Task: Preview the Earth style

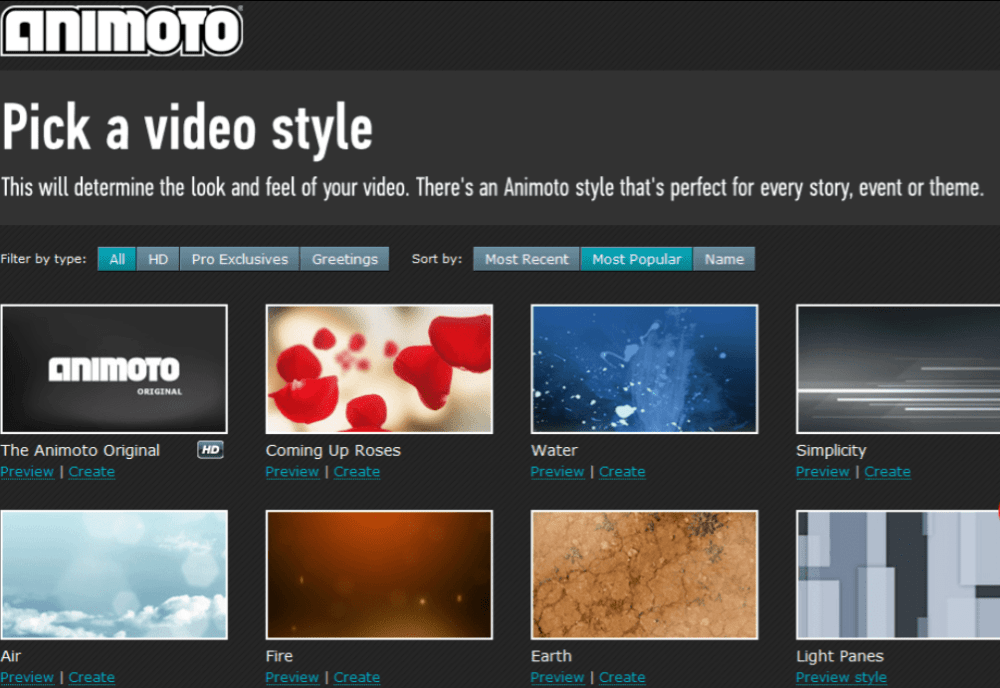Action: click(x=557, y=677)
